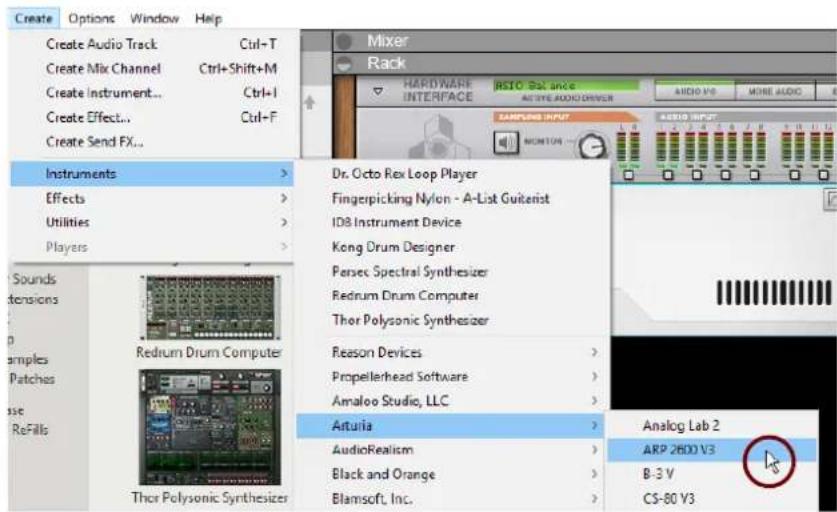Click the More Audio button
This screenshot has width=837, height=512.
click(775, 91)
